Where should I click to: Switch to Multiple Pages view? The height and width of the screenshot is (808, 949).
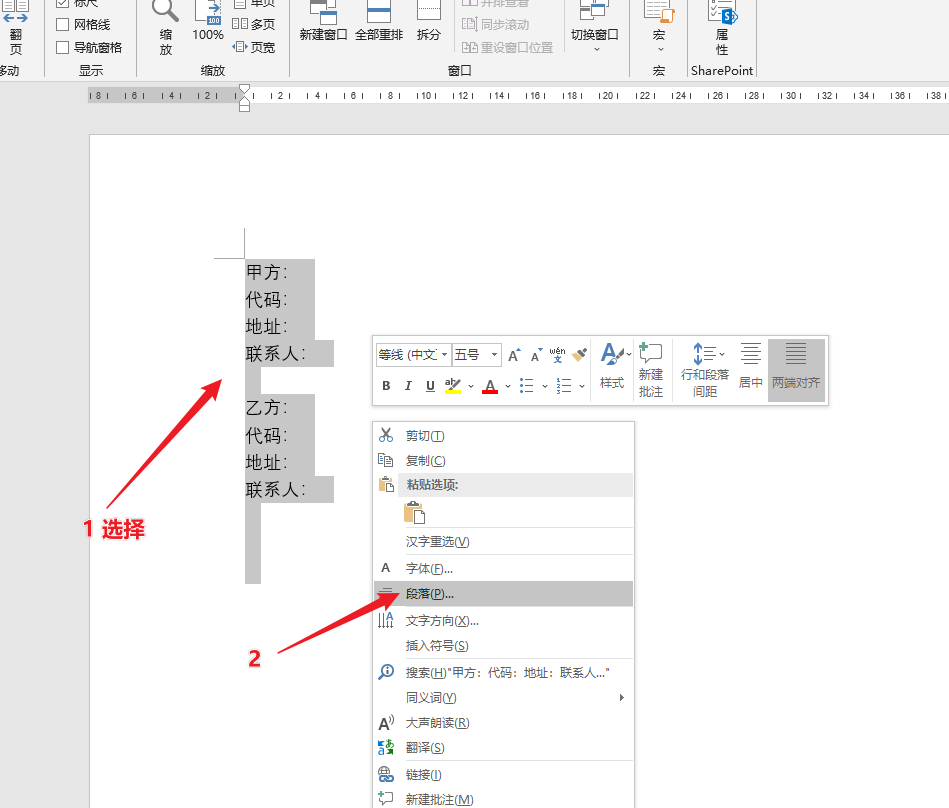254,24
